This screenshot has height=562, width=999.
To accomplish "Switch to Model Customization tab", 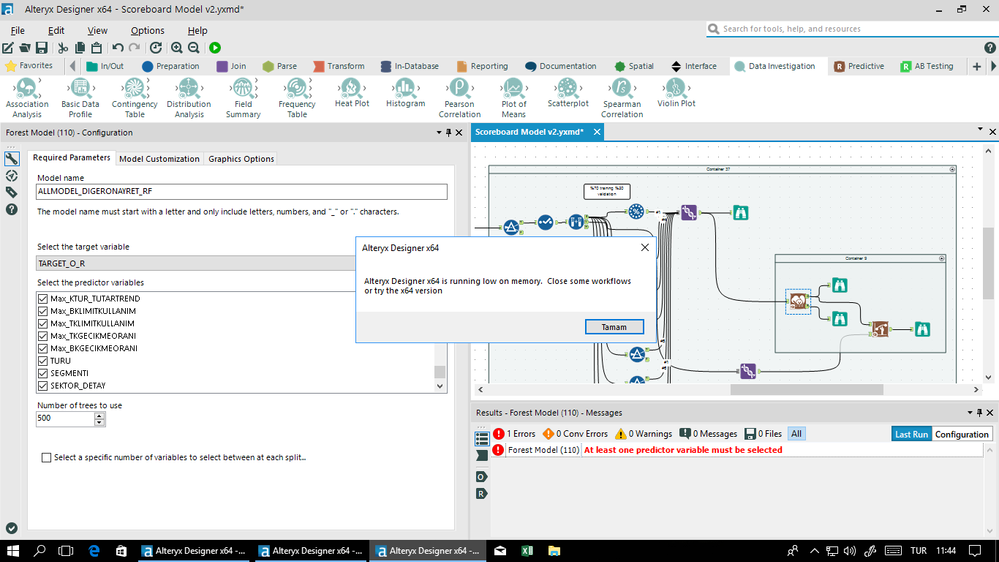I will [x=159, y=159].
